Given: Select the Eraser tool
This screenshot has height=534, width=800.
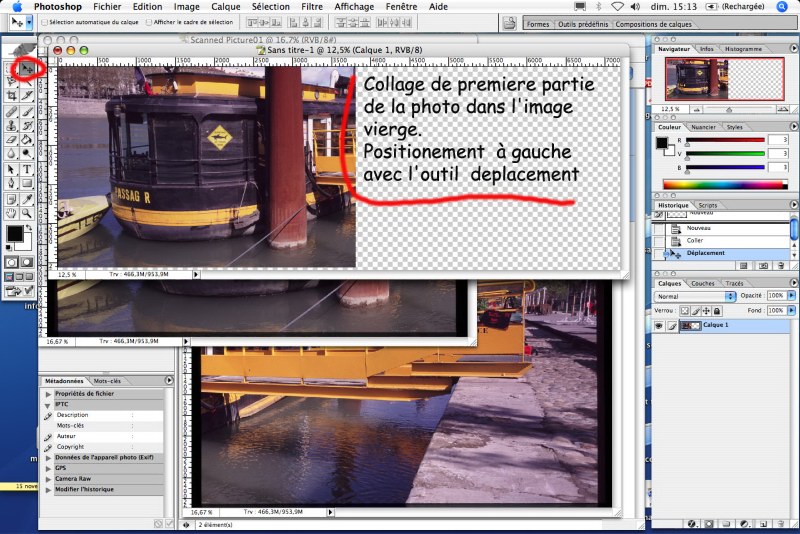Looking at the screenshot, I should pos(11,139).
